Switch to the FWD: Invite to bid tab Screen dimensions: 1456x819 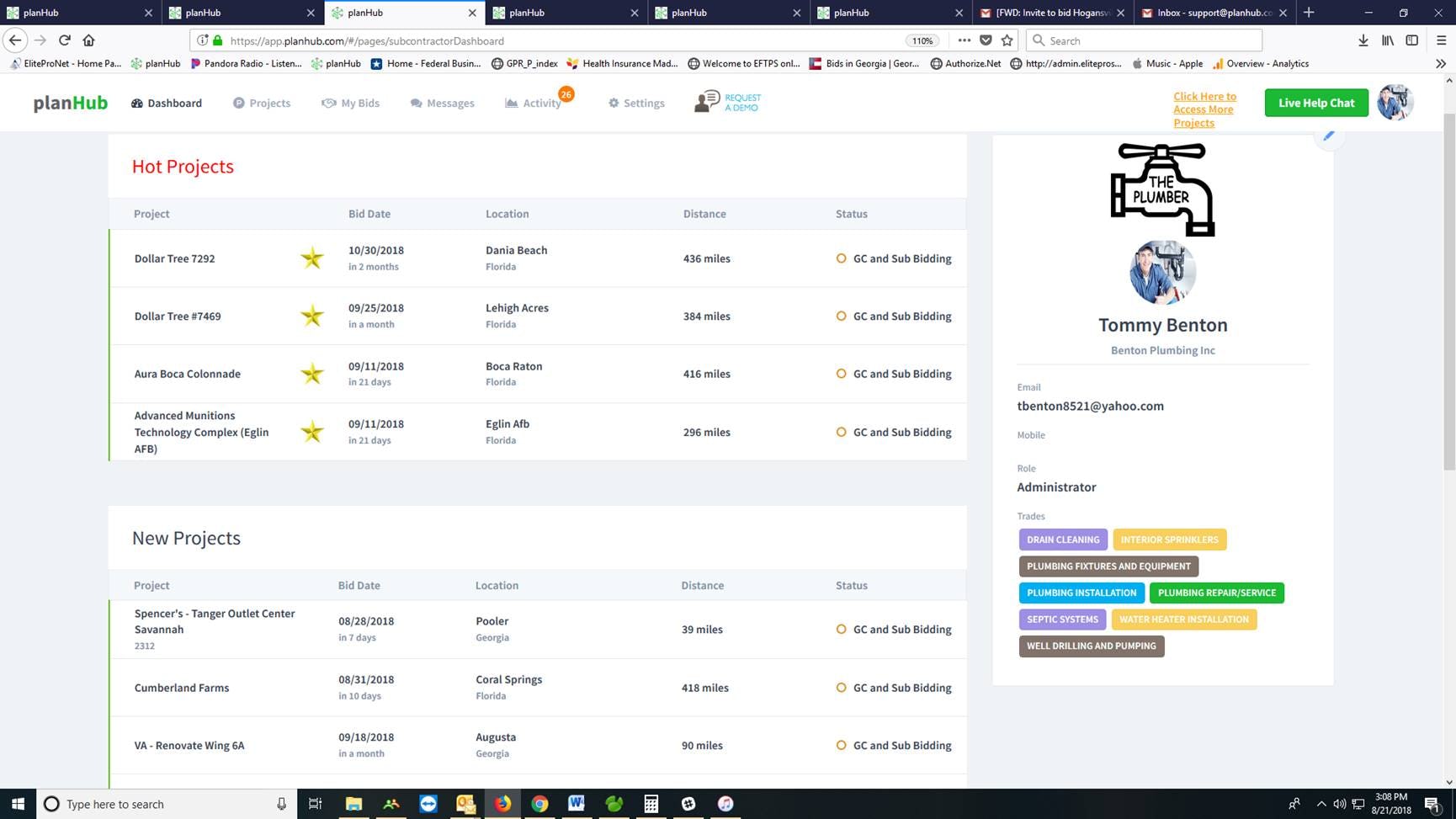click(x=1052, y=13)
